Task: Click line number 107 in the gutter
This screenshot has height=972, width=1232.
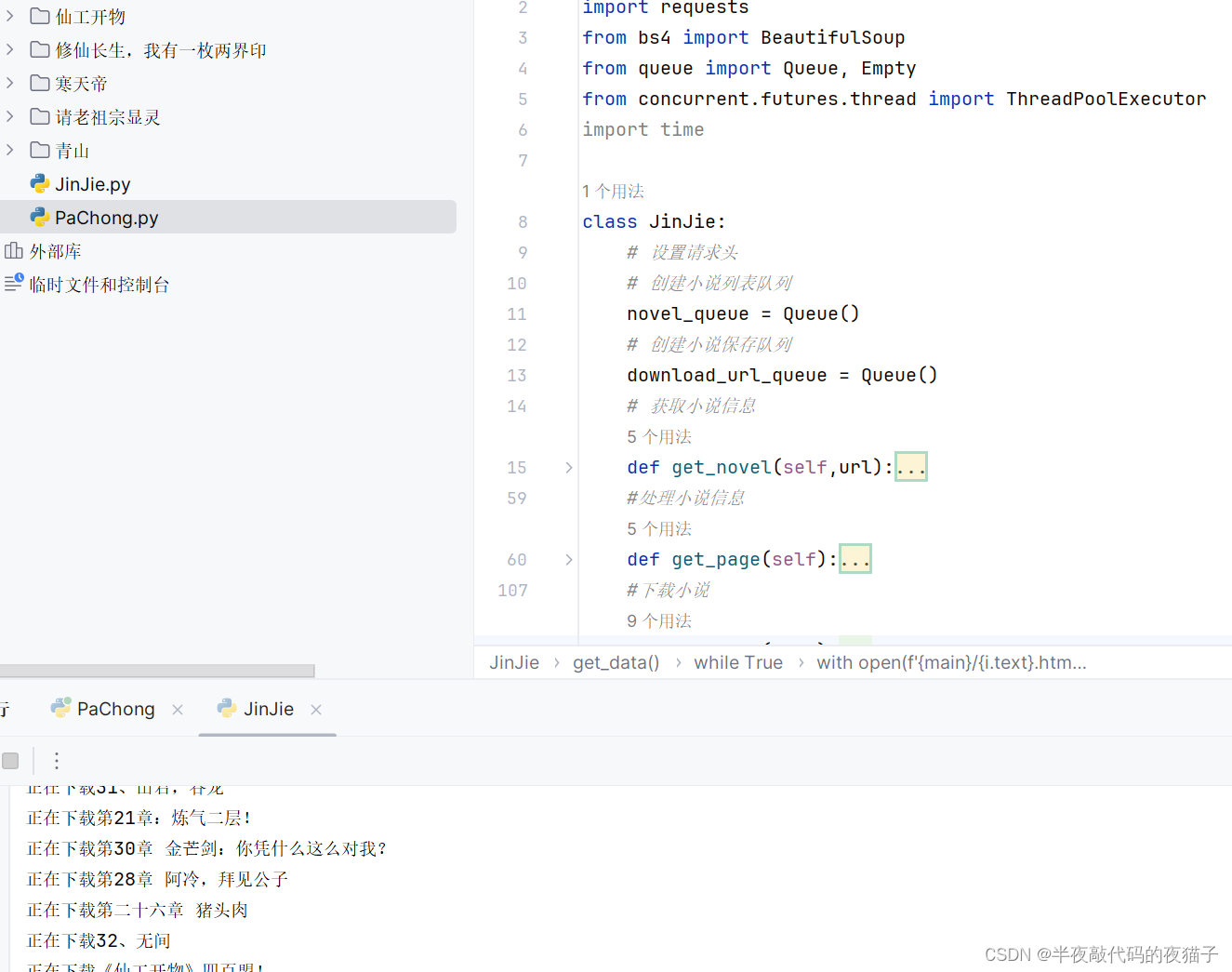Action: 512,590
